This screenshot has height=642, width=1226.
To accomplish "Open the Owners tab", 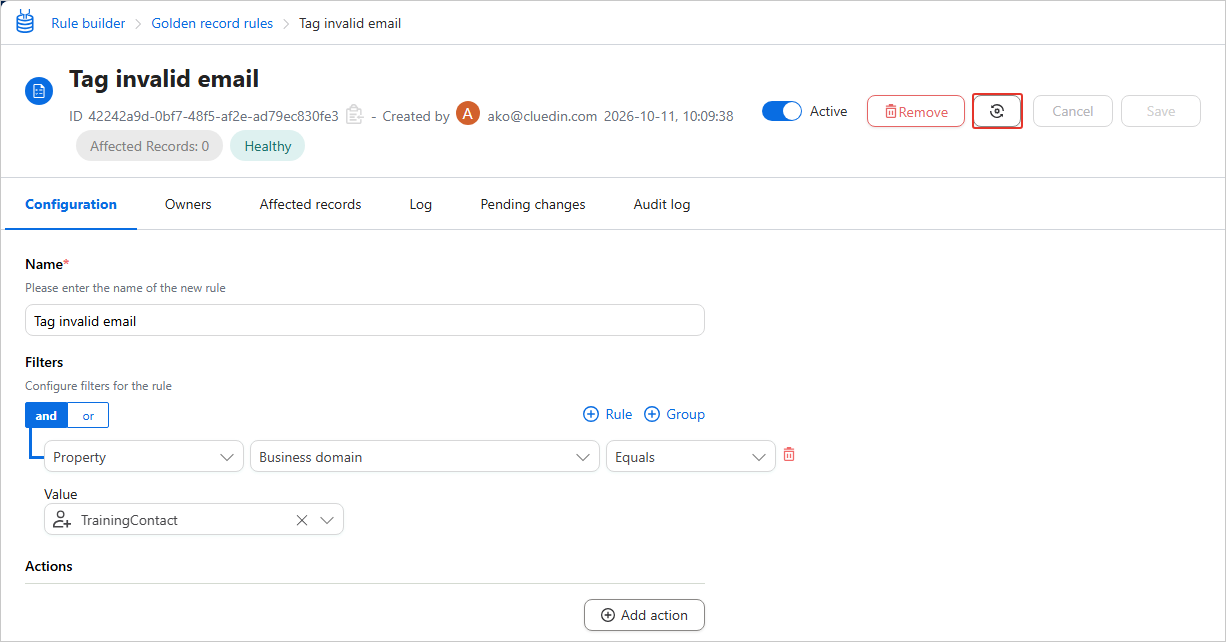I will (188, 204).
